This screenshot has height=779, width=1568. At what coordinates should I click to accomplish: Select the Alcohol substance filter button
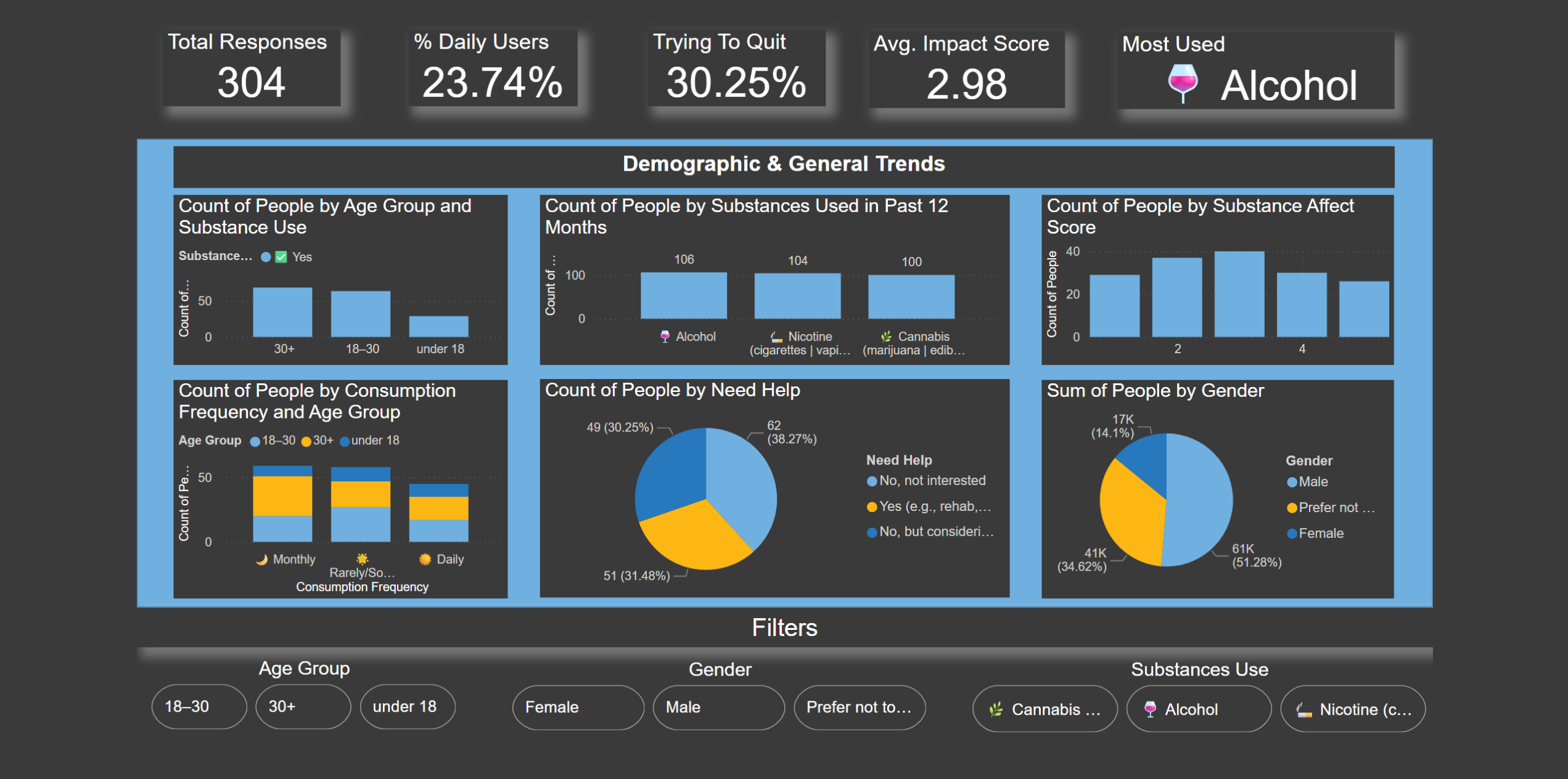pyautogui.click(x=1199, y=709)
